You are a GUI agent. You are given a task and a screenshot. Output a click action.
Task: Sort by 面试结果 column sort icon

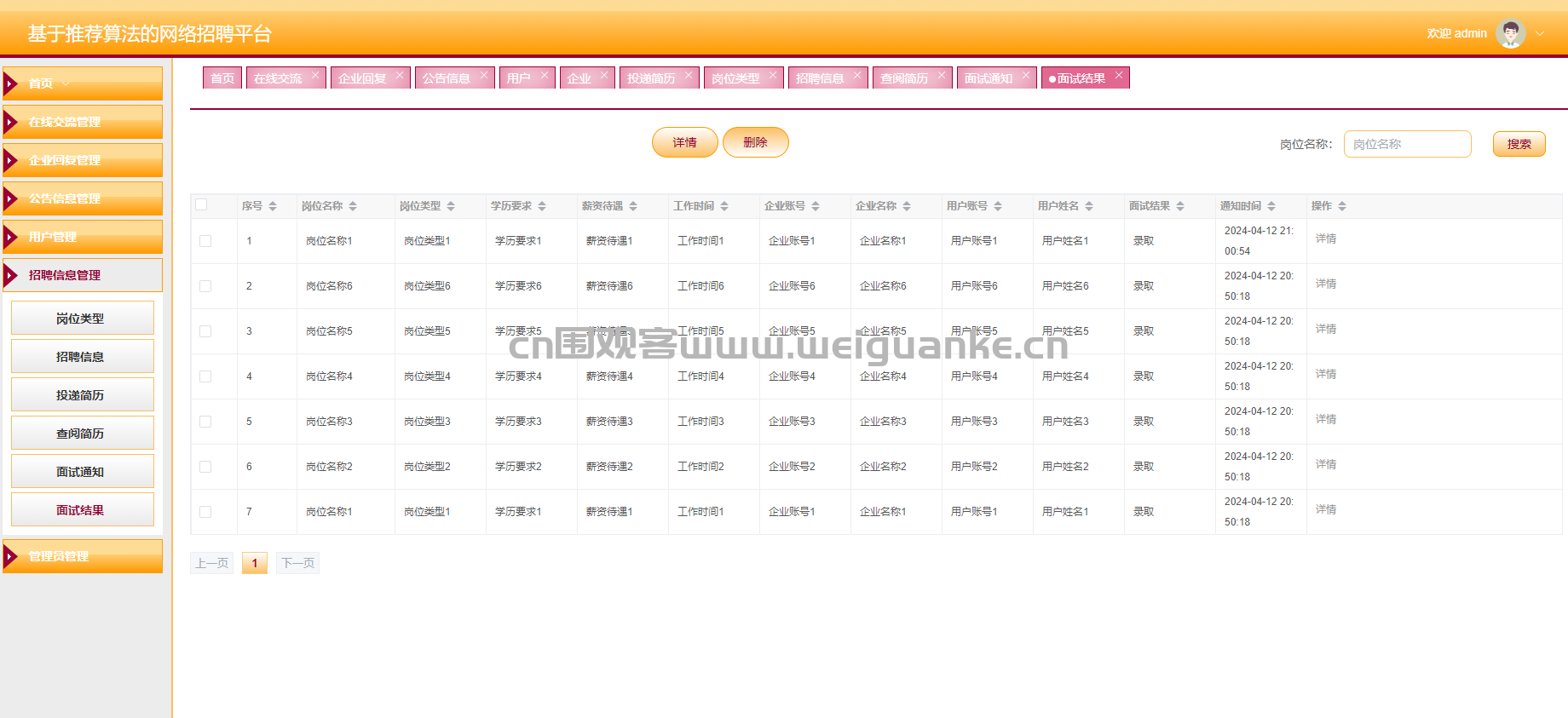click(x=1180, y=206)
